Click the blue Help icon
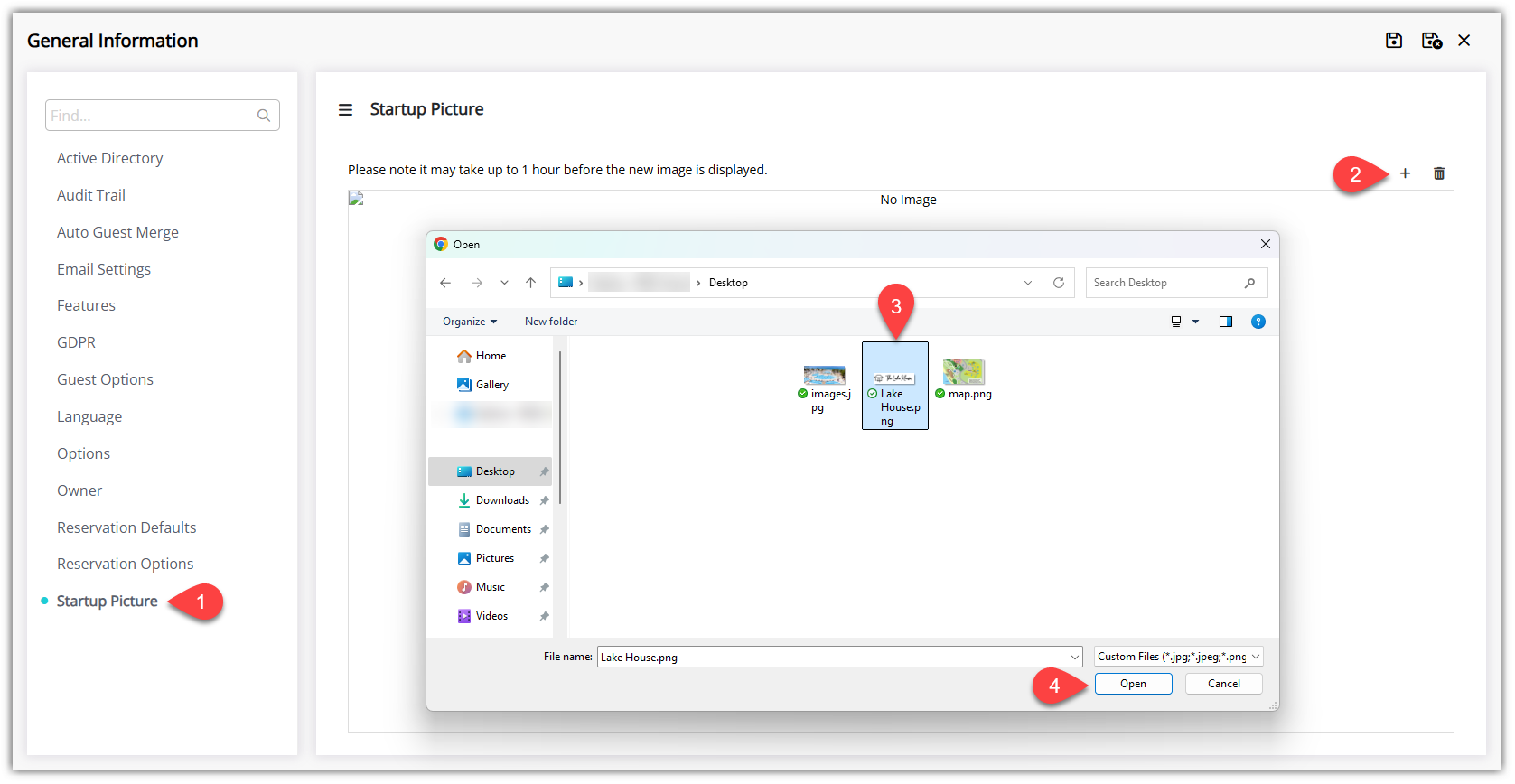Screen dimensions: 1515x784 click(1258, 322)
